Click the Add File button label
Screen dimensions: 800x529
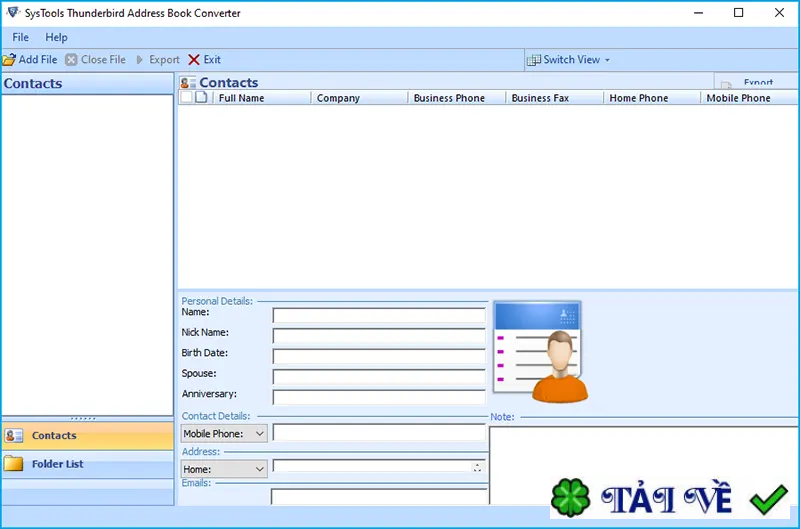tap(38, 60)
